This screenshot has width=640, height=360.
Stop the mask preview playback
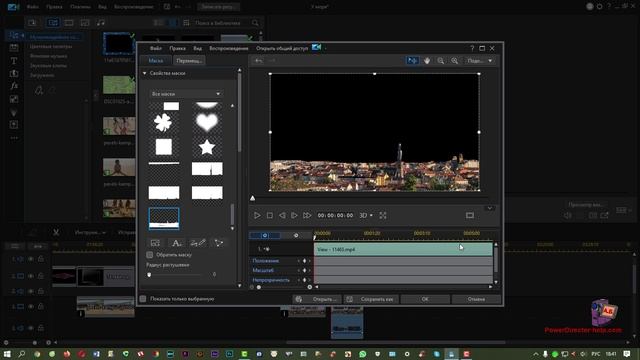pos(270,215)
